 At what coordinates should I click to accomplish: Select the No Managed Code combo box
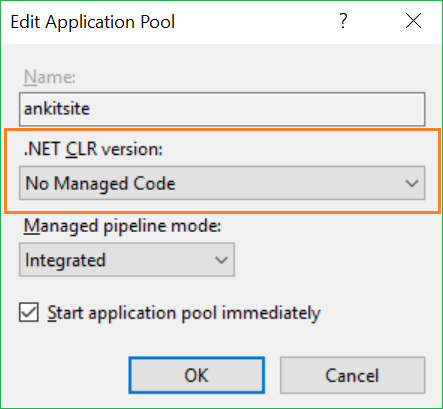(x=222, y=183)
